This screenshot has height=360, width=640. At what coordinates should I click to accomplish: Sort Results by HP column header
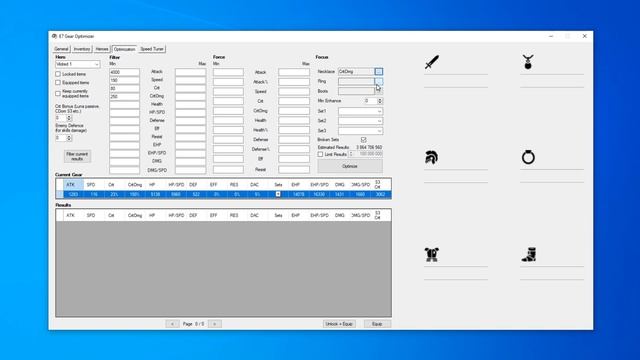155,216
